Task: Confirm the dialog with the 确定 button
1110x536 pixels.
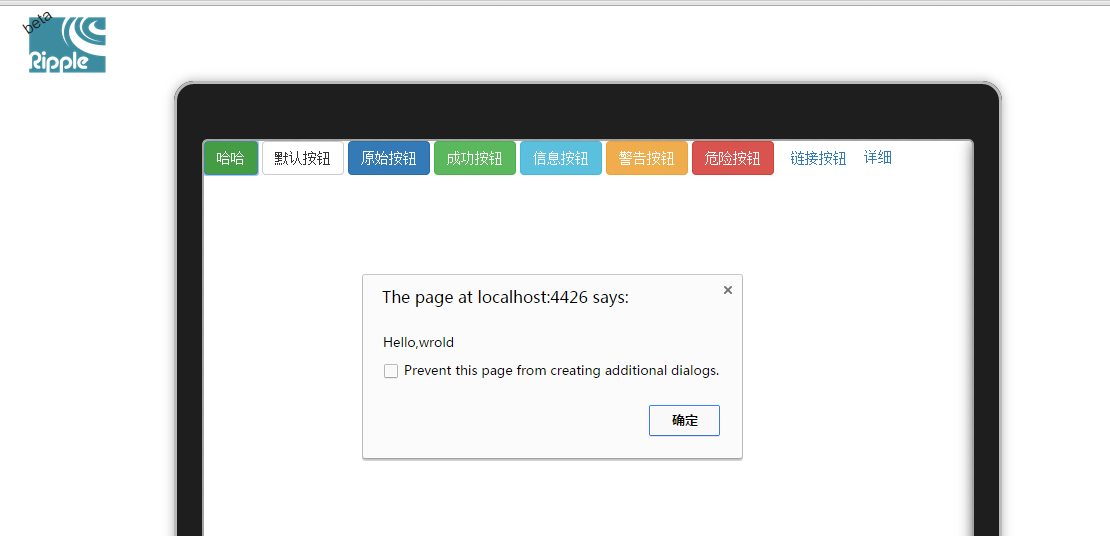Action: click(685, 421)
